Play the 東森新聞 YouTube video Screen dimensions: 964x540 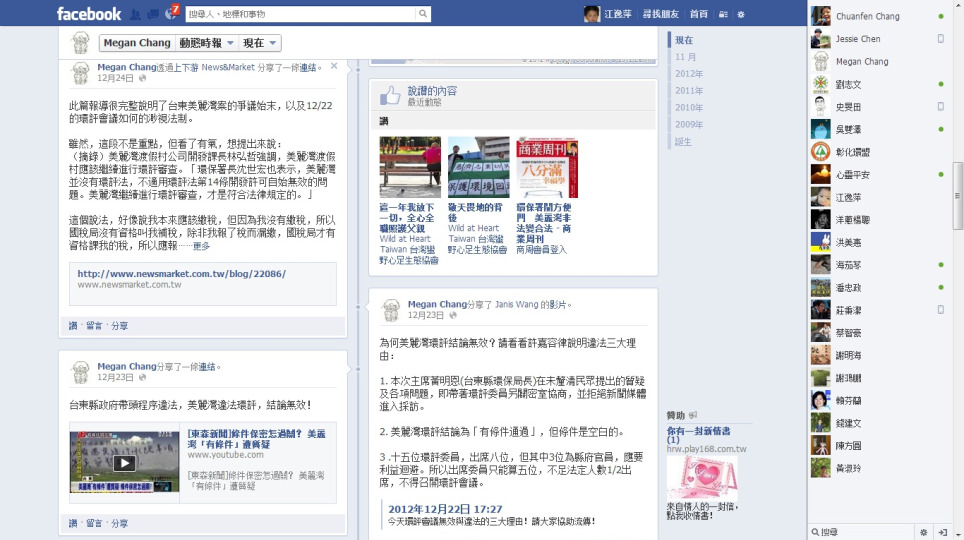124,463
